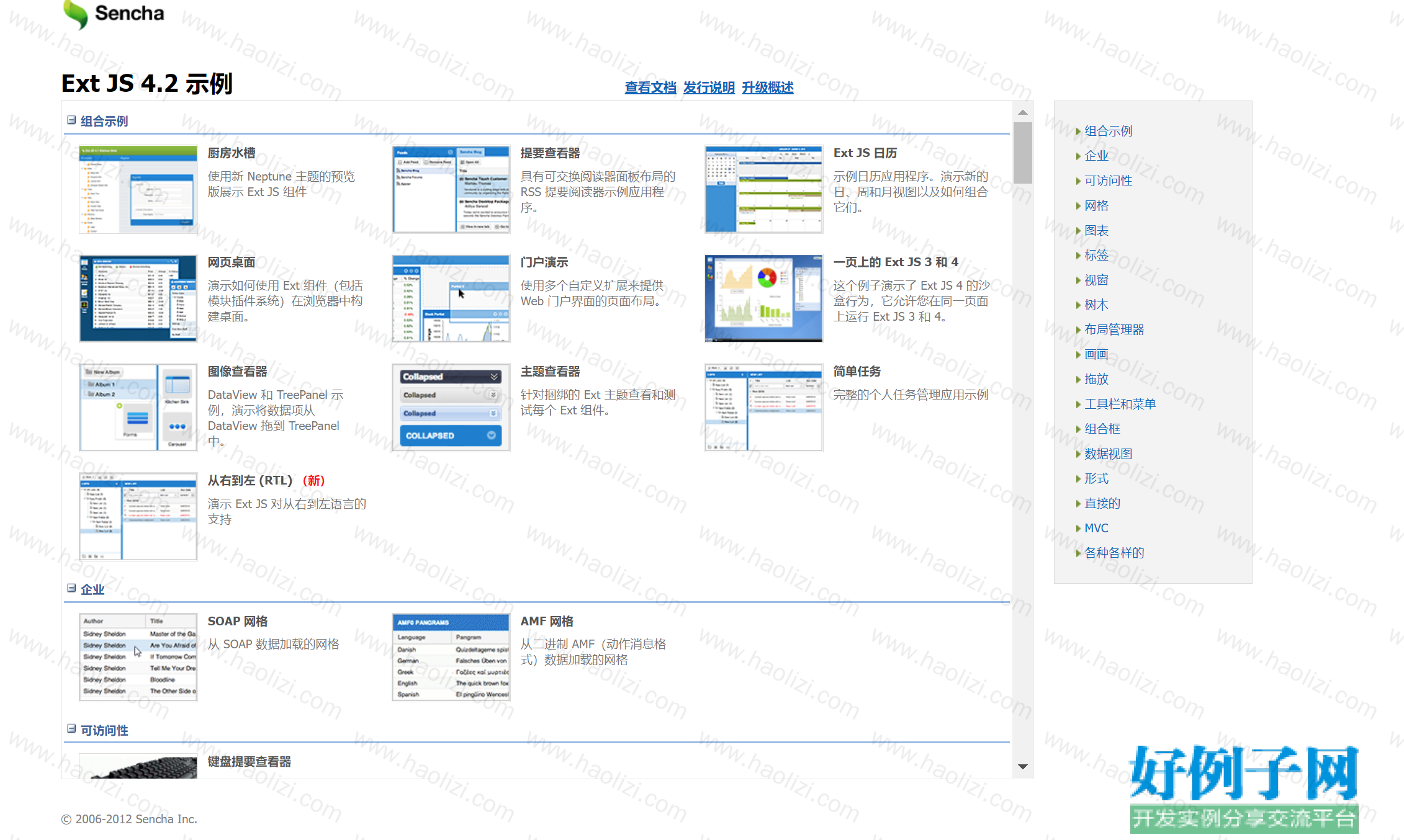The height and width of the screenshot is (840, 1404).
Task: Select 各种各样的 in the sidebar list
Action: [x=1114, y=553]
